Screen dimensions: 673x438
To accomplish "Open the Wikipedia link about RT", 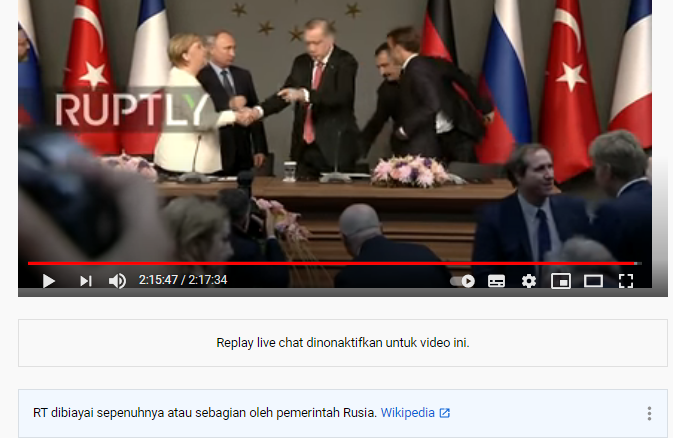I will pyautogui.click(x=408, y=413).
